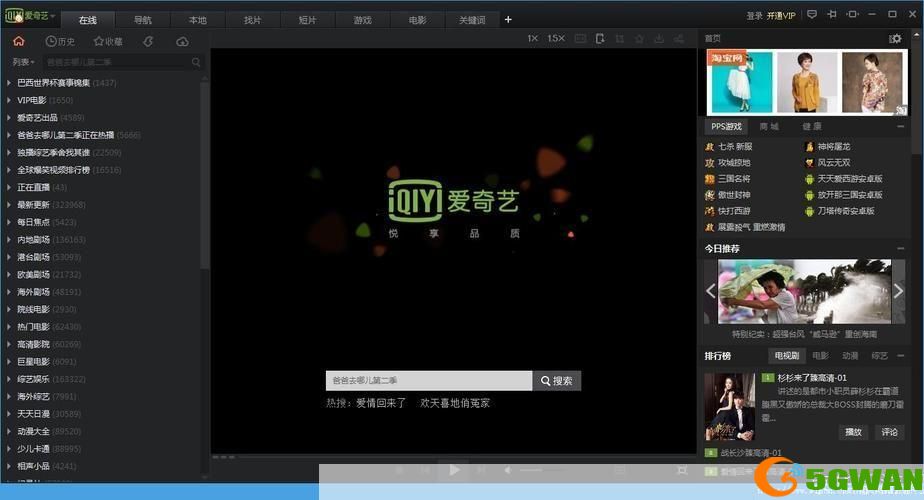Screen dimensions: 924x500
Task: Open 历史 viewing history
Action: coord(60,41)
